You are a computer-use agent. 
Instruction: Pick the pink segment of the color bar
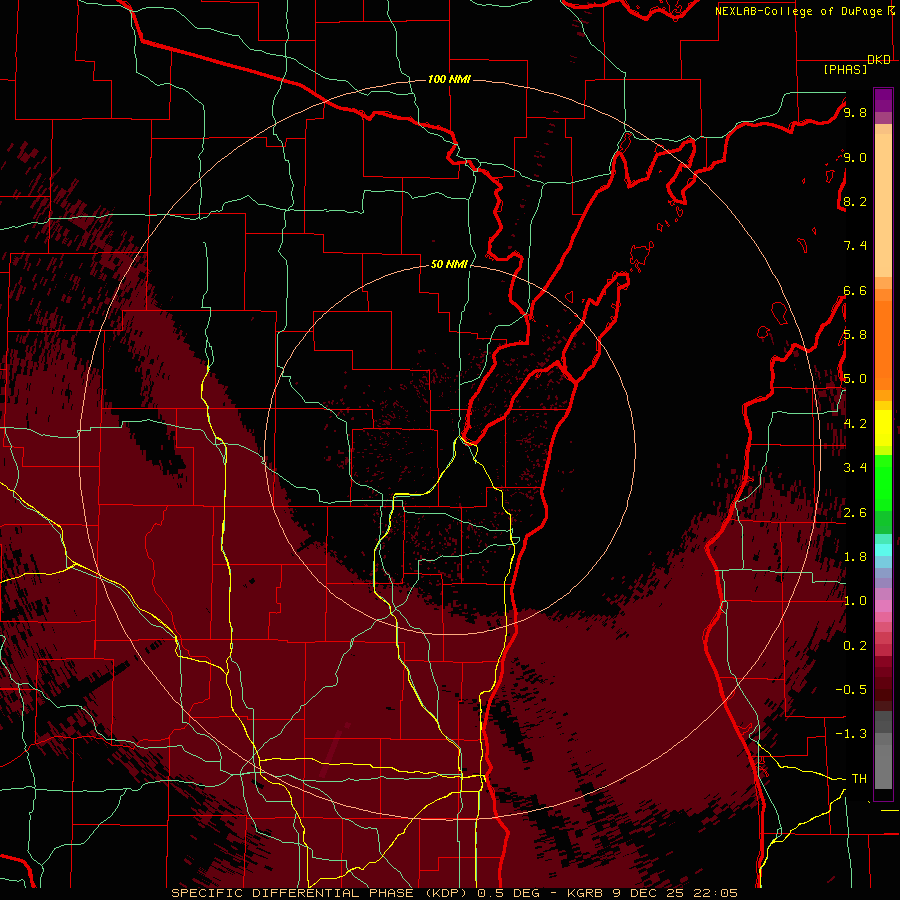click(883, 606)
